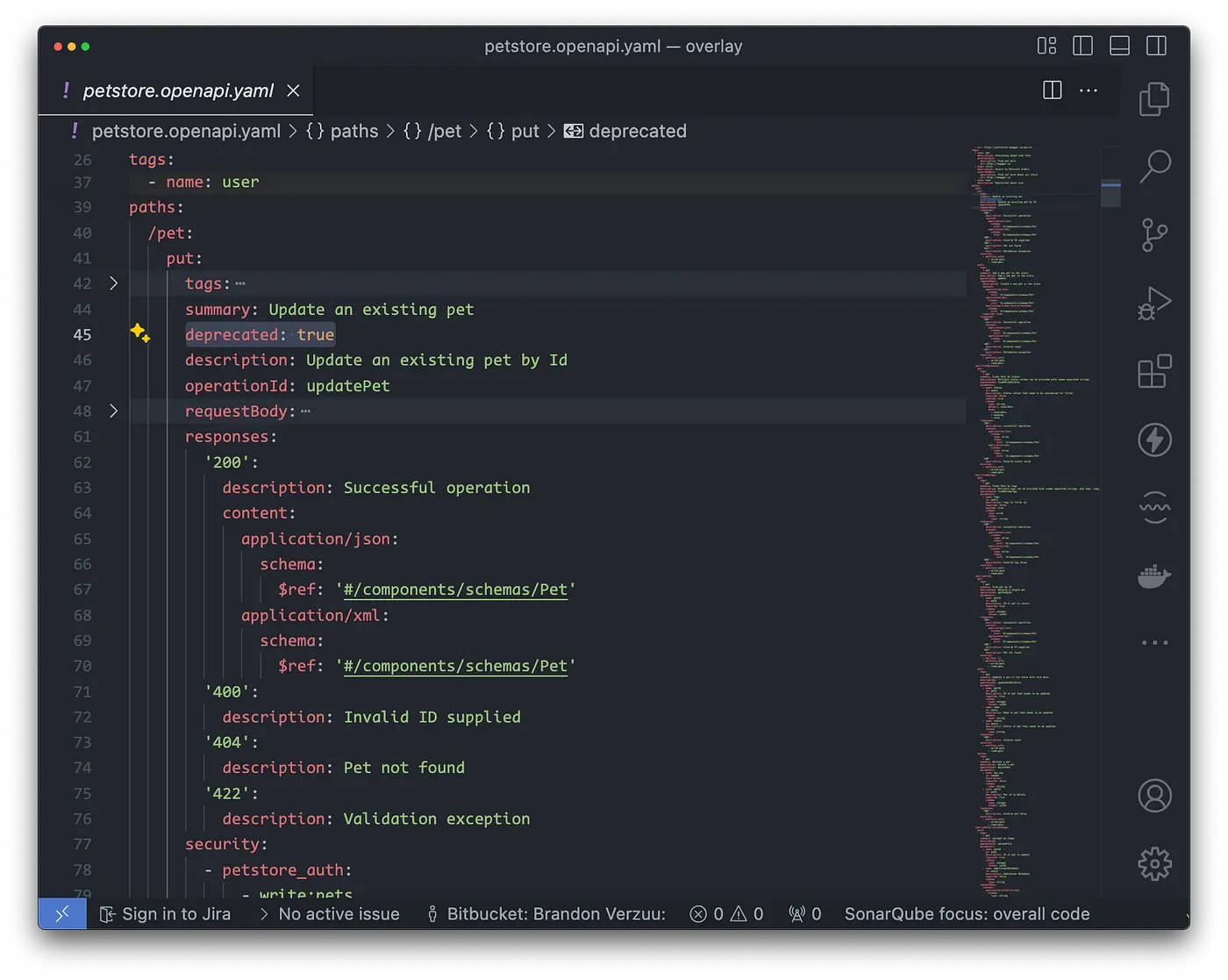Open the Thunder Client lightning icon
This screenshot has height=980, width=1228.
point(1155,440)
